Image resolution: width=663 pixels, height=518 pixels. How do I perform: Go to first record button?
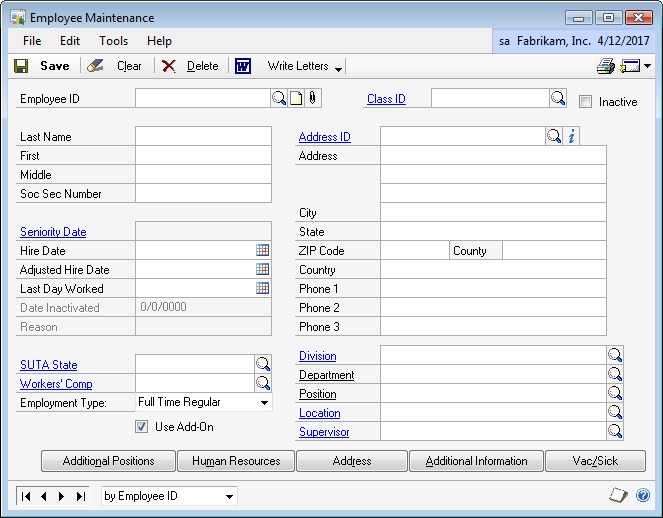click(25, 496)
